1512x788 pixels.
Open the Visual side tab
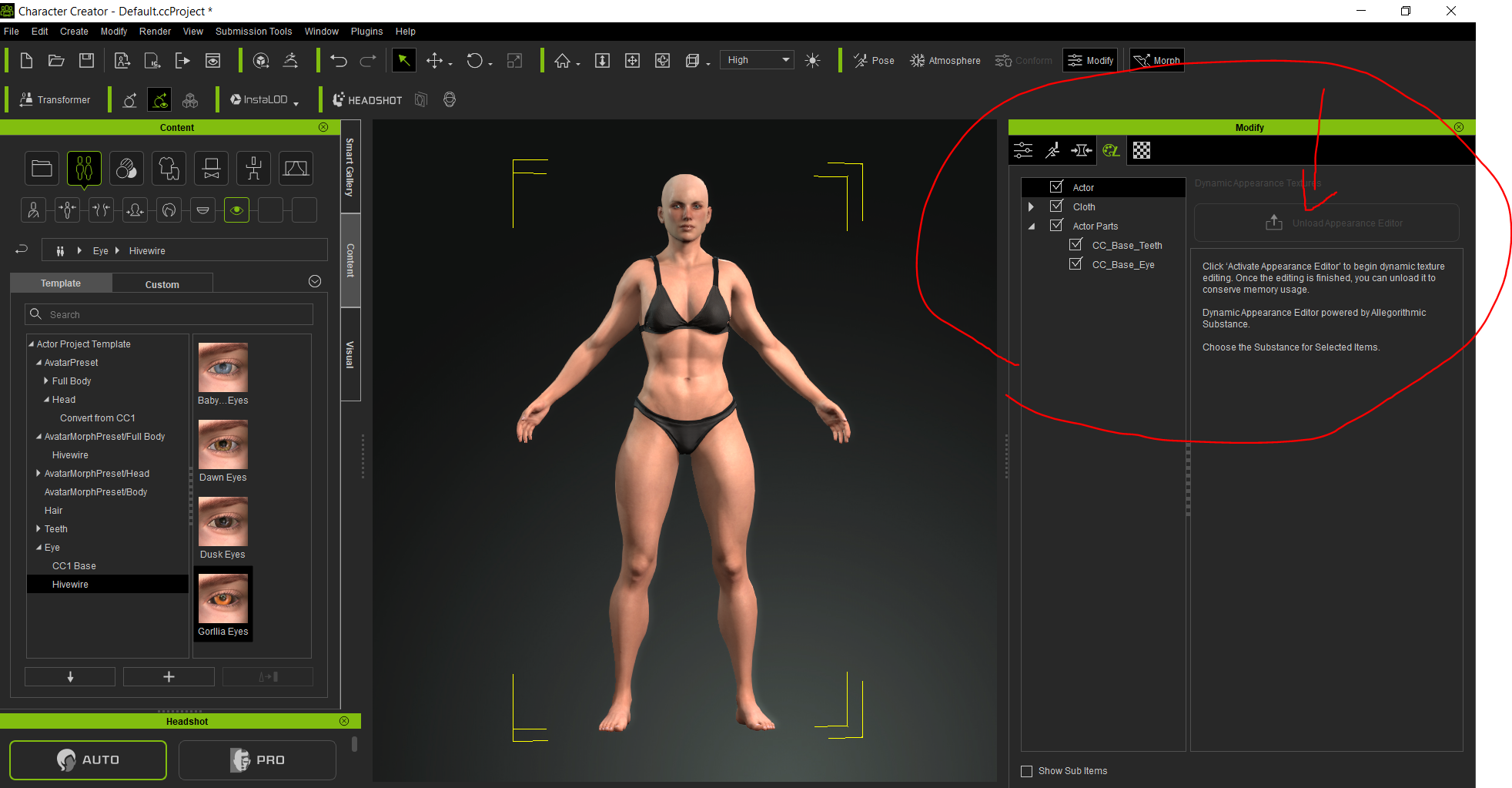pos(350,354)
